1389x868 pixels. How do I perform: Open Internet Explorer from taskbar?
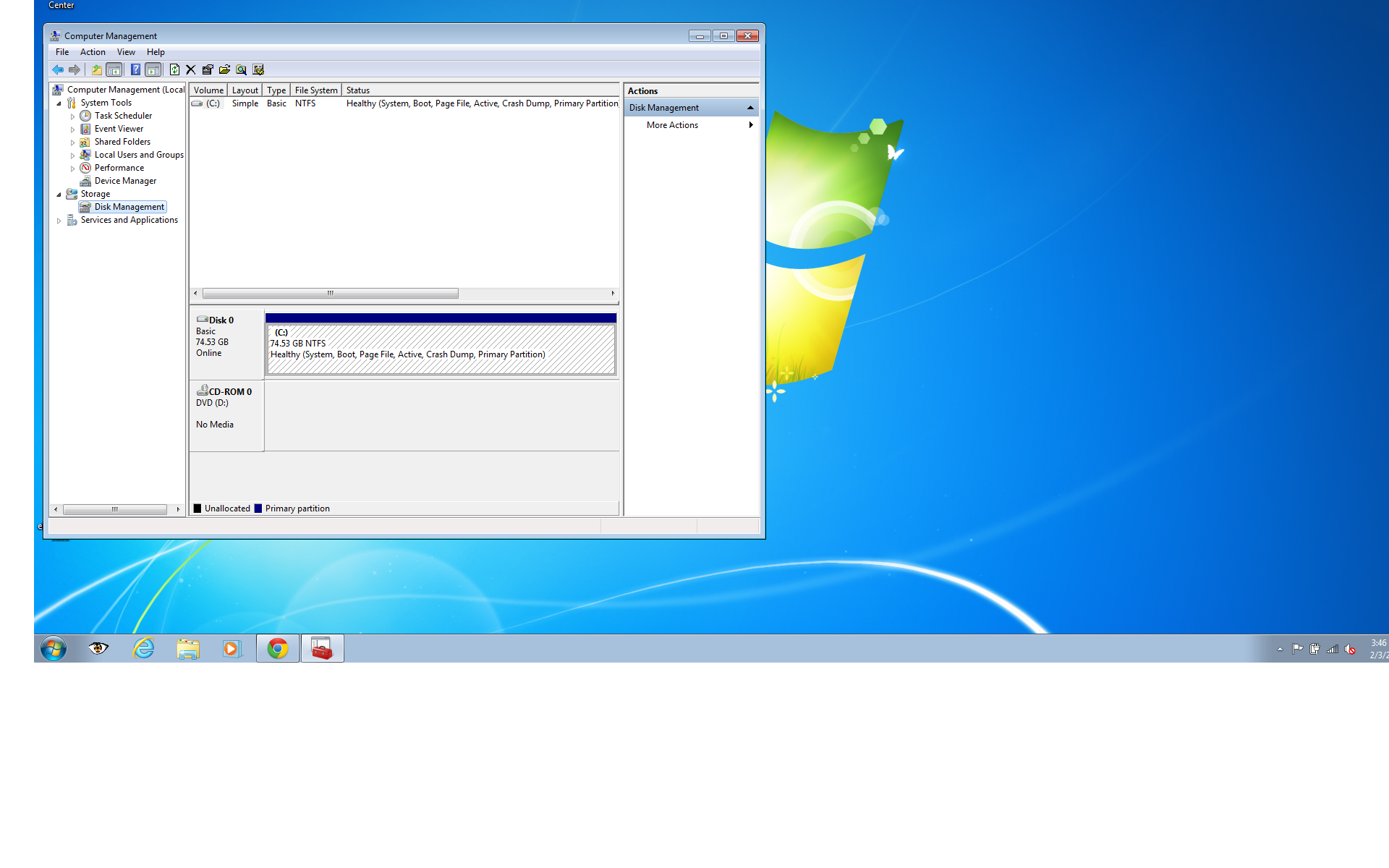tap(143, 648)
